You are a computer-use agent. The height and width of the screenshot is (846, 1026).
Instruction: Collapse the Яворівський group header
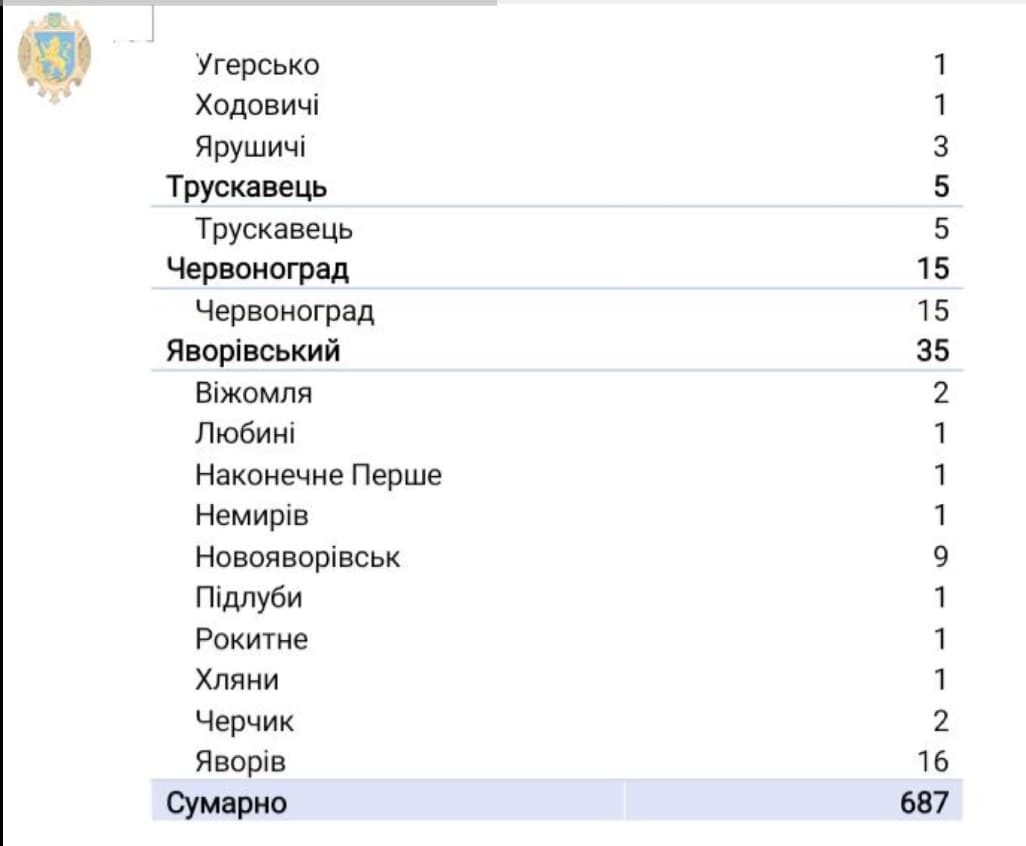pos(254,351)
